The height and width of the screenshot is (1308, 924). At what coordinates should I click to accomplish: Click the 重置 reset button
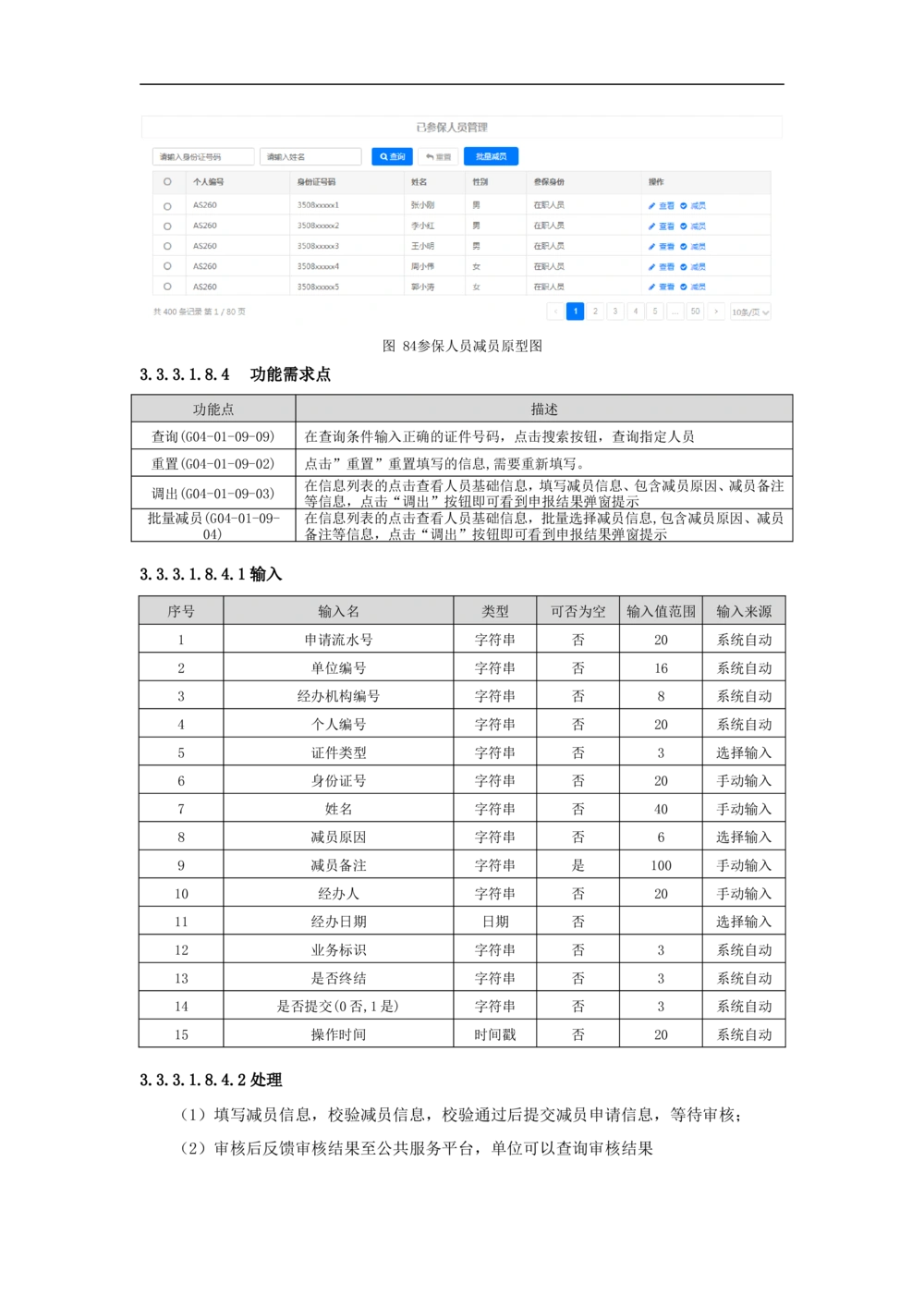tap(438, 157)
